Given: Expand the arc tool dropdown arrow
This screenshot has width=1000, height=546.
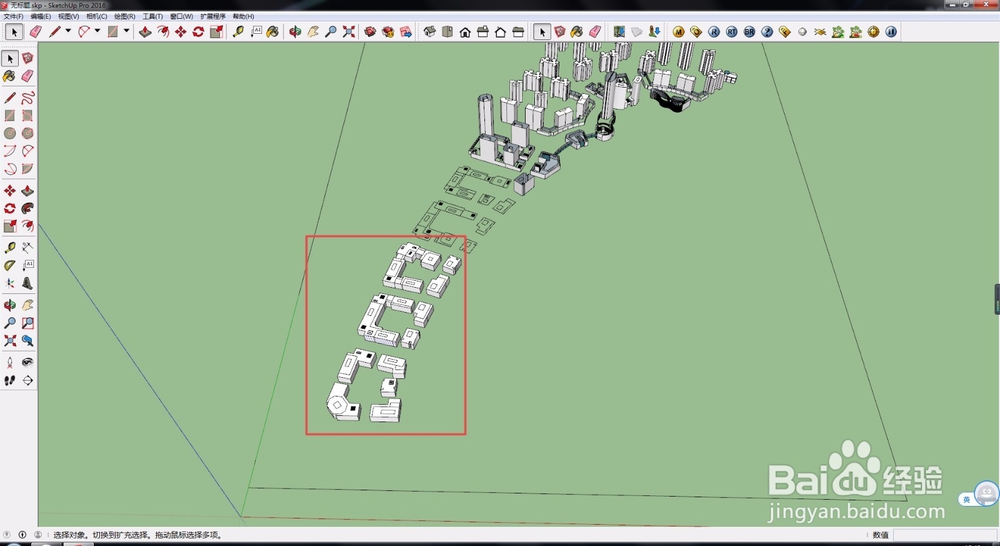Looking at the screenshot, I should pos(98,31).
